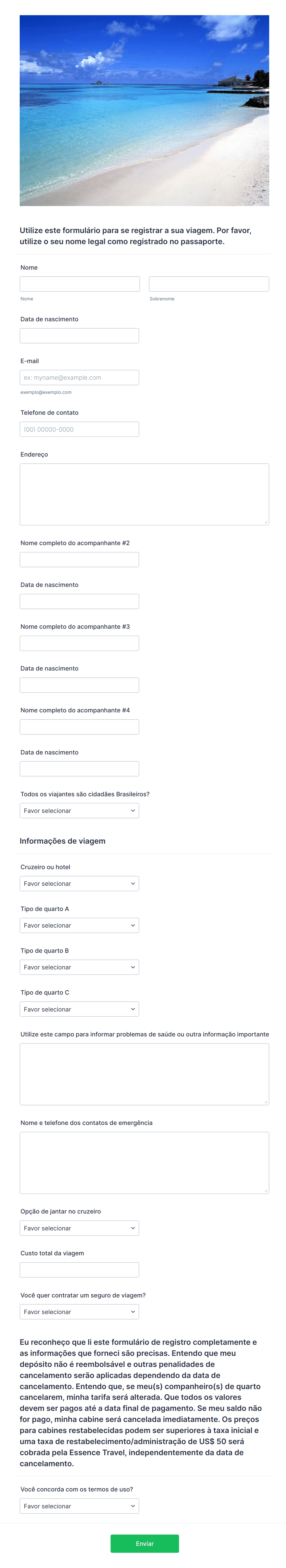Expand the 'Tipo de quarto B' dropdown
Screen dimensions: 286x1568
coord(79,967)
